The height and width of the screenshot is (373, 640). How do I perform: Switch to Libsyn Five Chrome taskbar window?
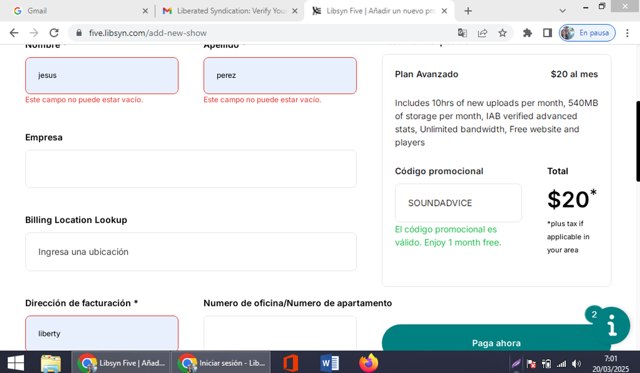tap(122, 362)
